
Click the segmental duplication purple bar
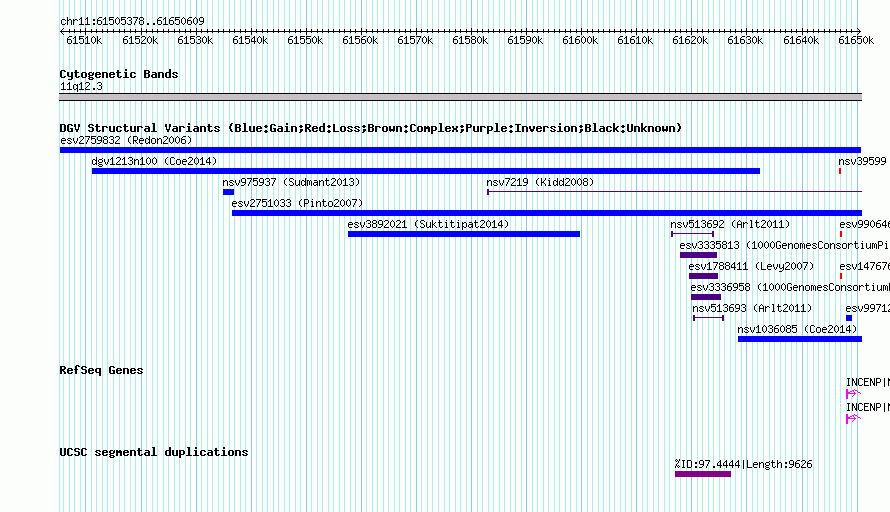point(703,474)
